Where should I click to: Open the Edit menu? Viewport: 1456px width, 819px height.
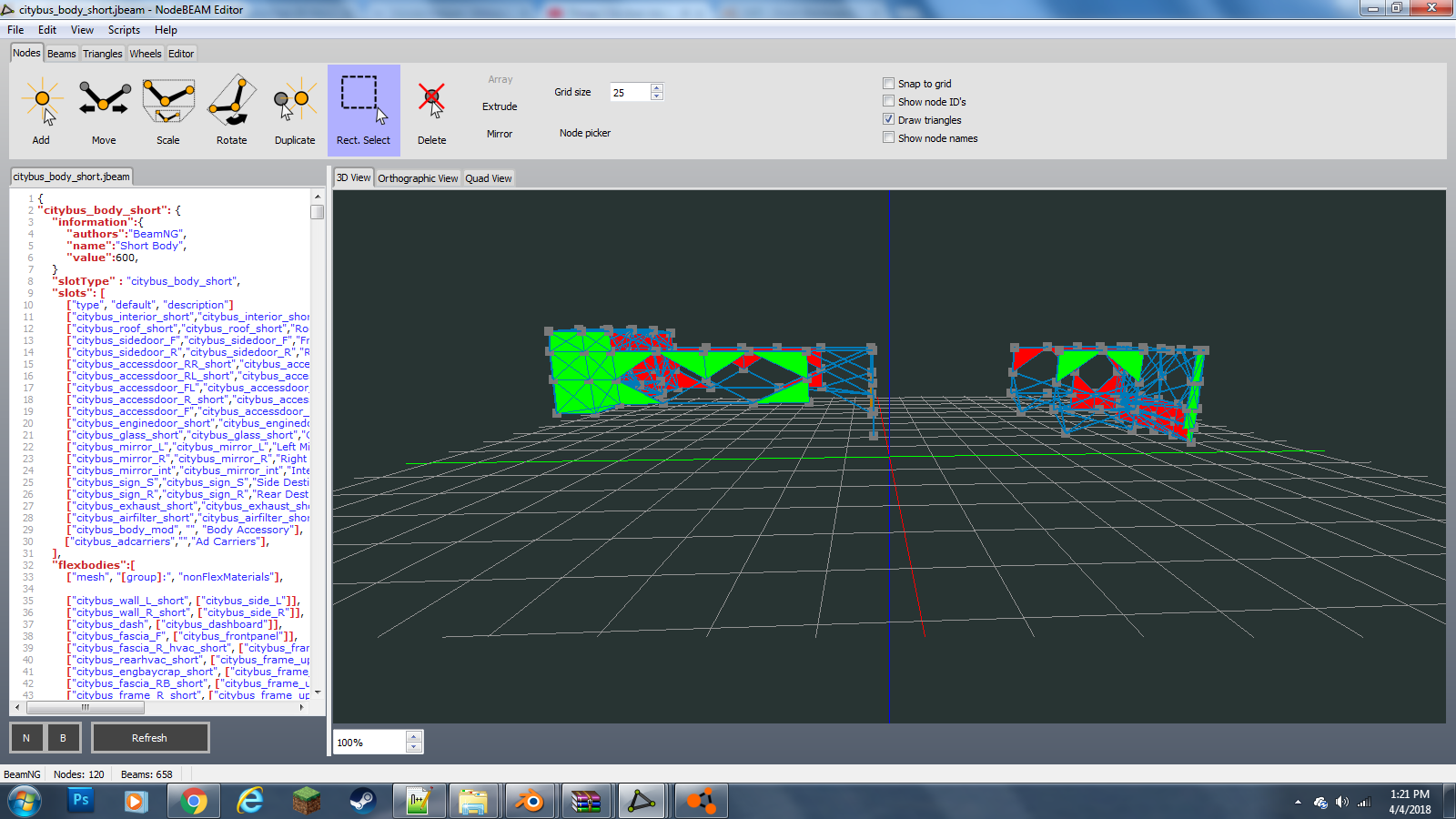tap(47, 30)
